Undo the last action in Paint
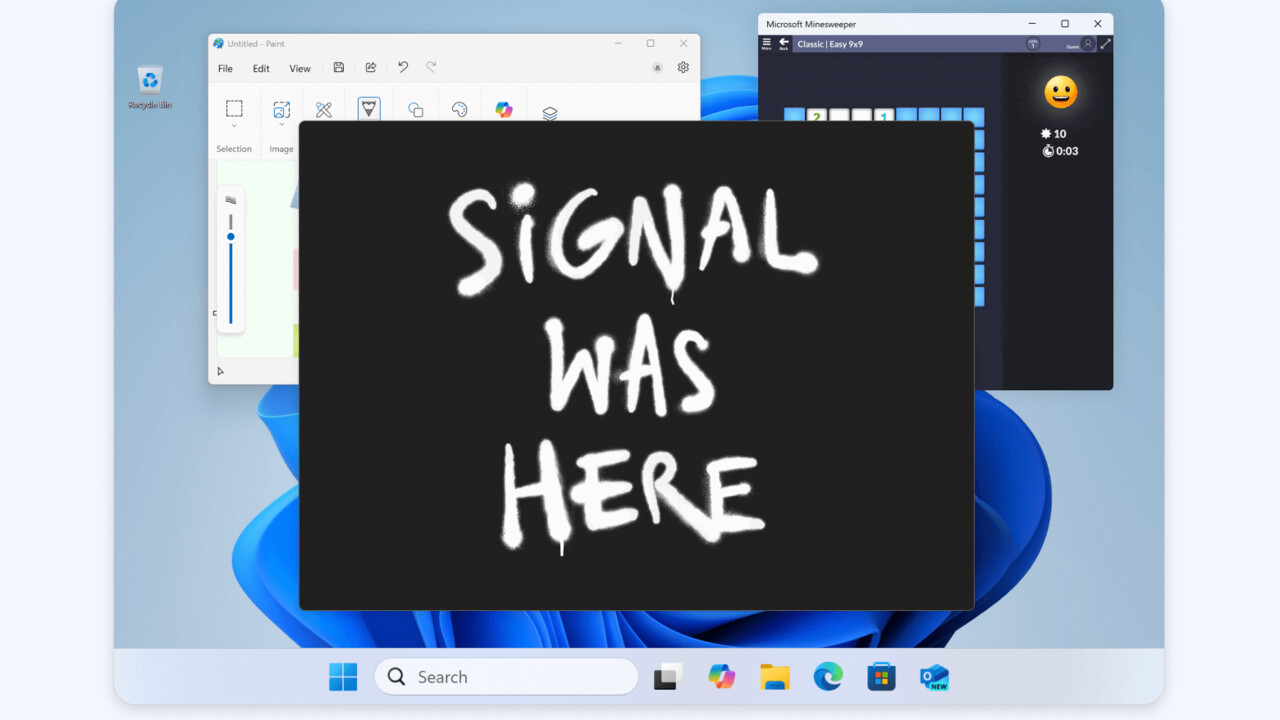Screen dimensions: 1280x720 point(403,68)
